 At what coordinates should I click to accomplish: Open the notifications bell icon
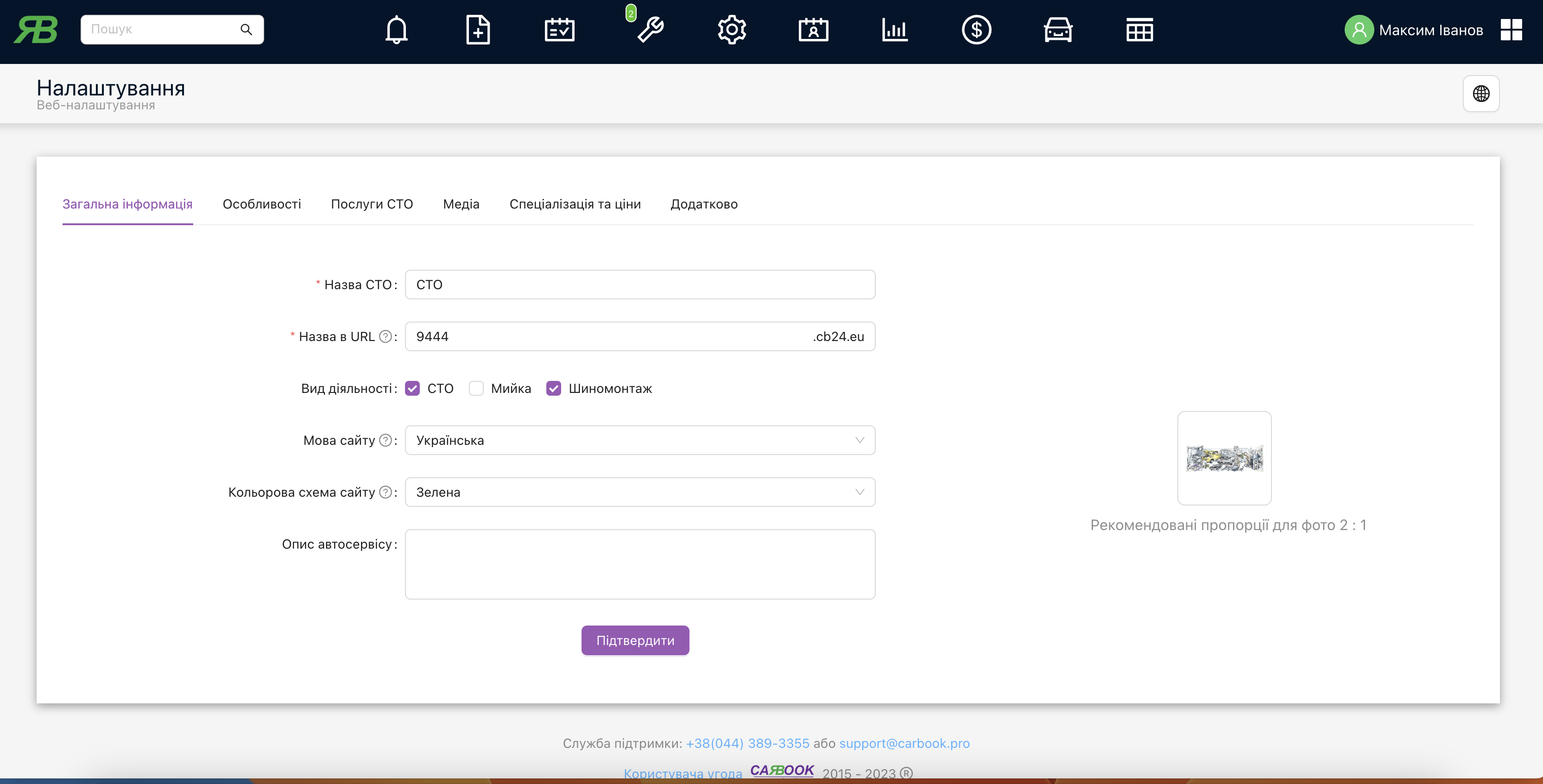click(x=396, y=29)
